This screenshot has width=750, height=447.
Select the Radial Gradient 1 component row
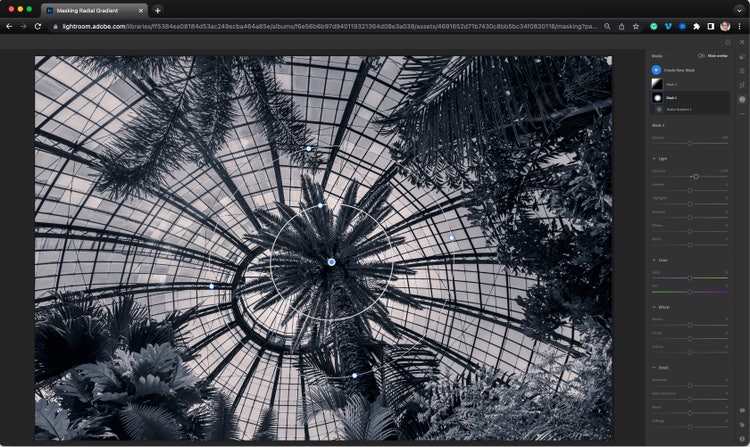click(x=691, y=109)
